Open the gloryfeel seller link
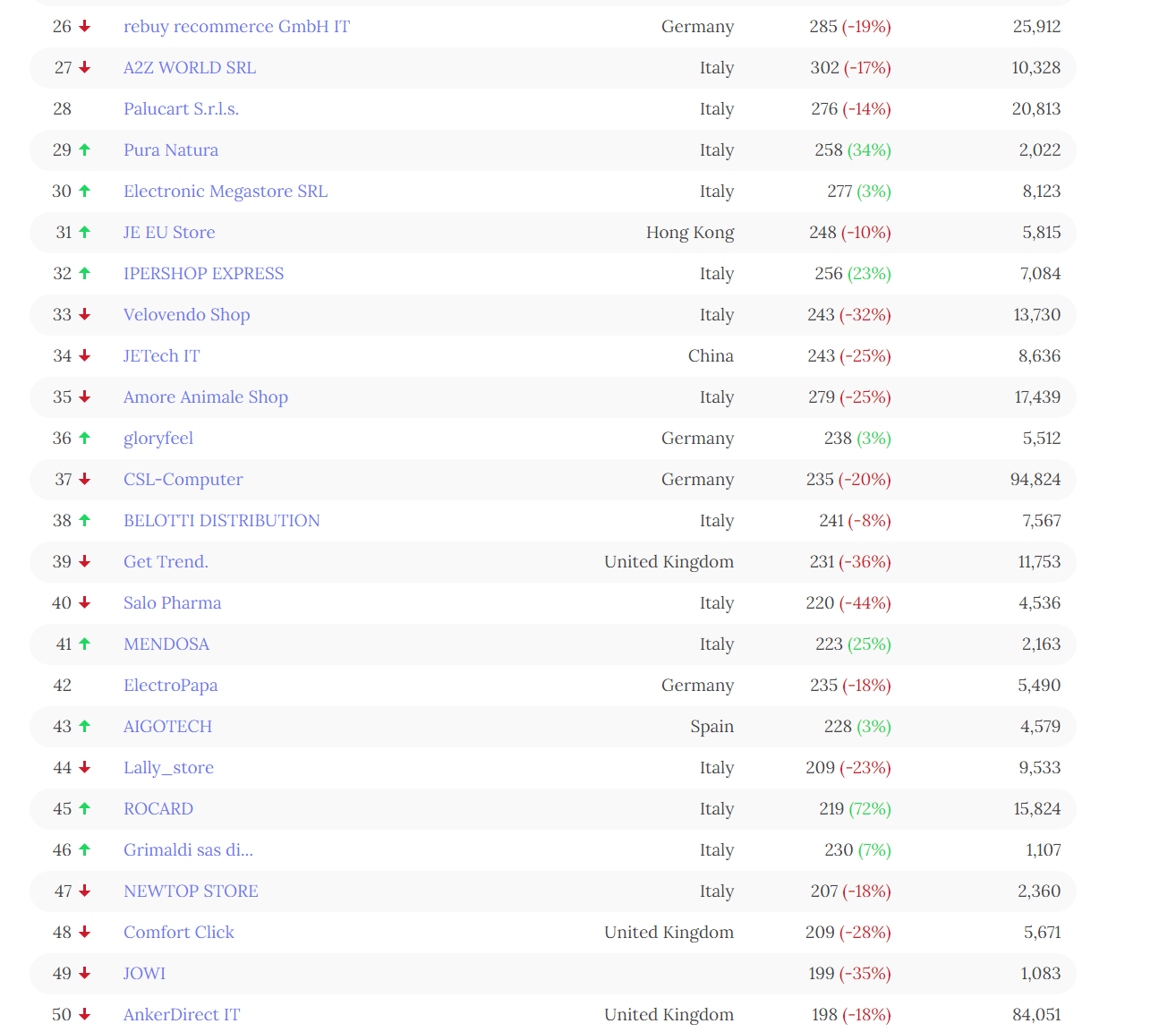 coord(158,438)
